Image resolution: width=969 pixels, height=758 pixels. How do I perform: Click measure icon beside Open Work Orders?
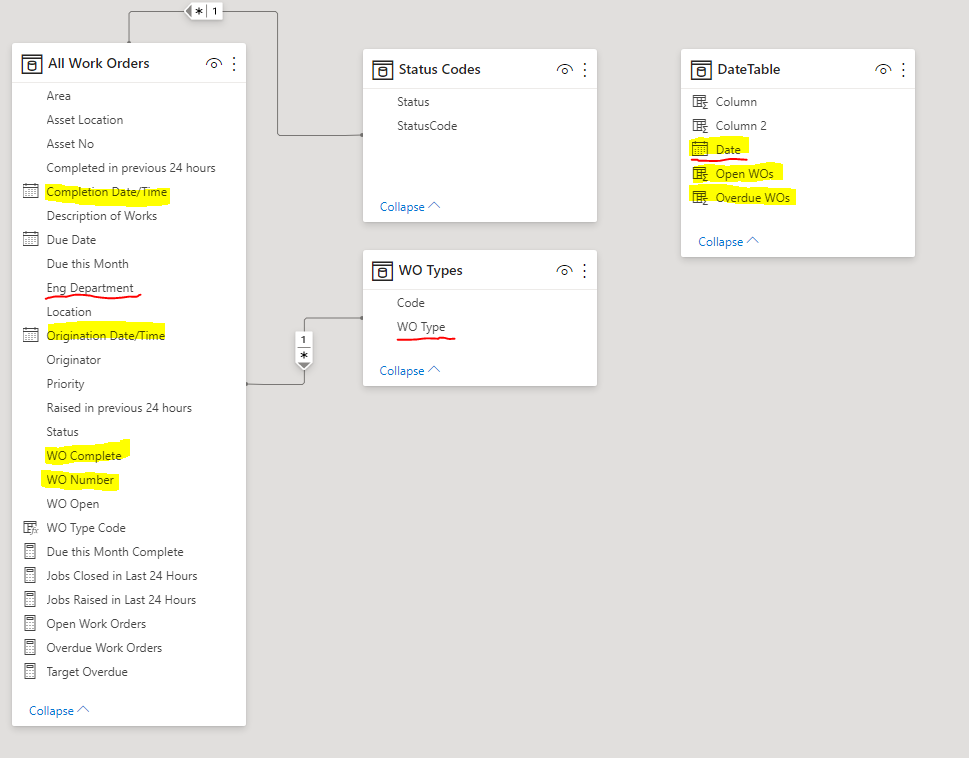coord(30,624)
